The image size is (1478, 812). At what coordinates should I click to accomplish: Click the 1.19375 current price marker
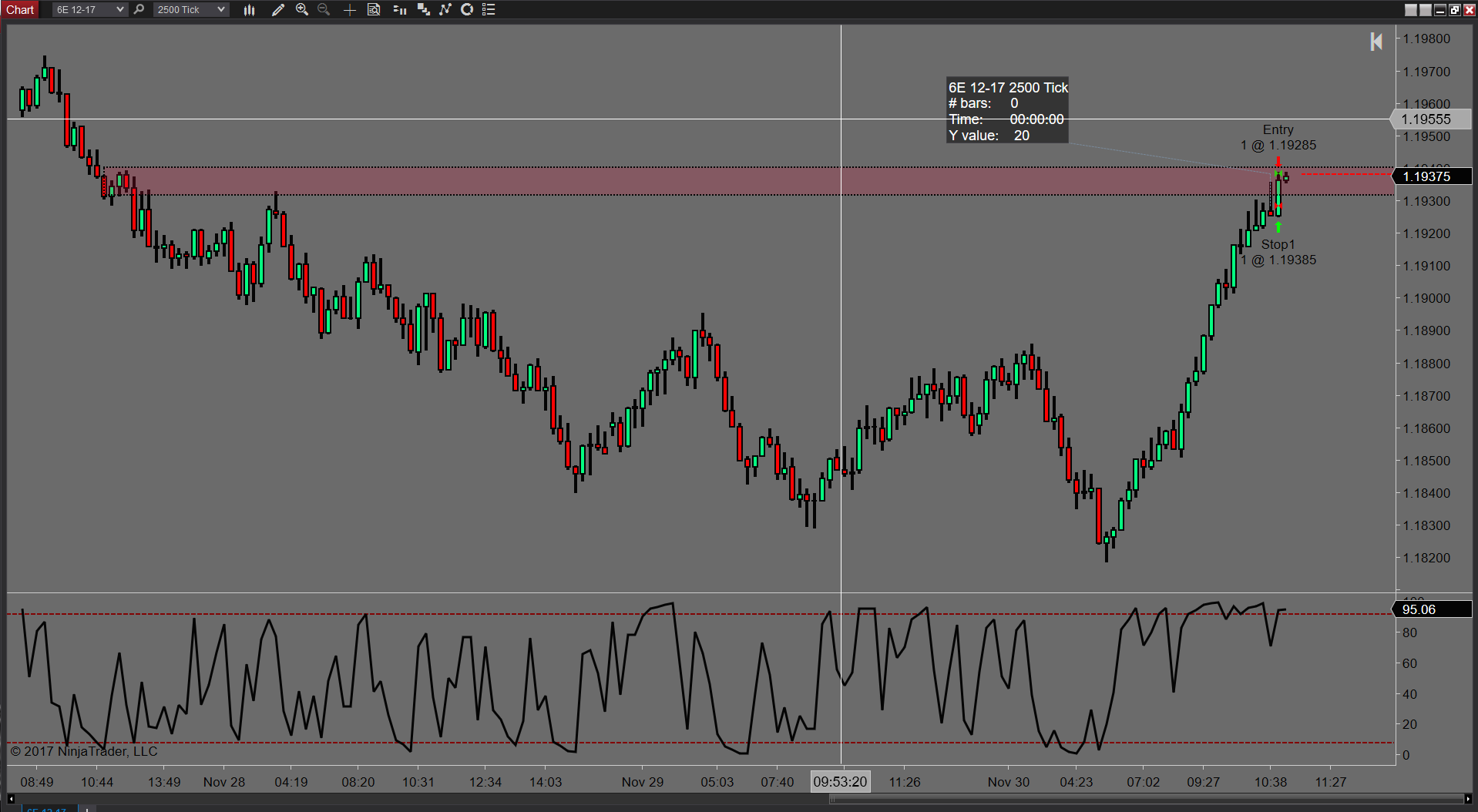click(1431, 176)
